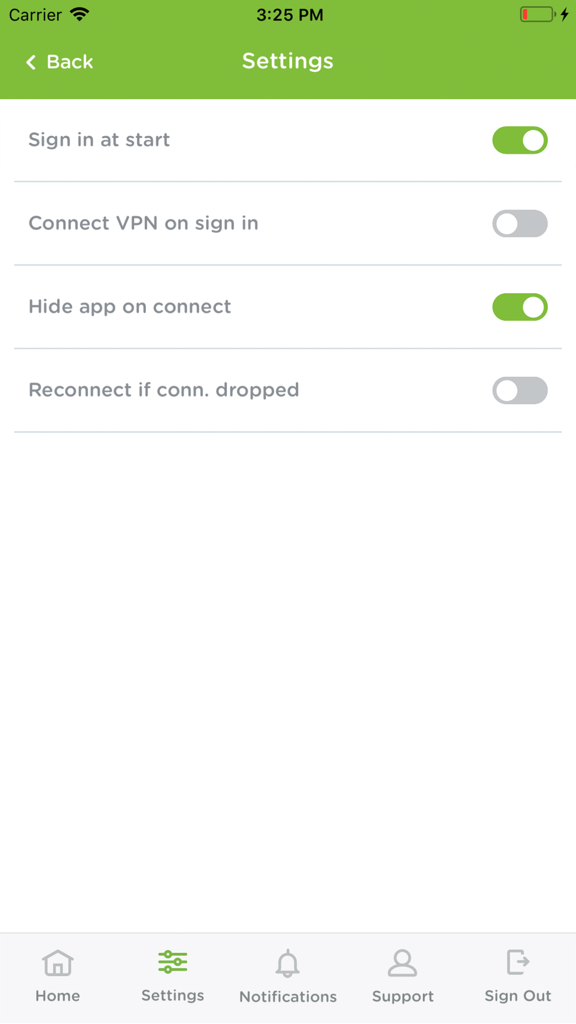The height and width of the screenshot is (1024, 576).
Task: Tap the Notifications tab label
Action: 288,996
